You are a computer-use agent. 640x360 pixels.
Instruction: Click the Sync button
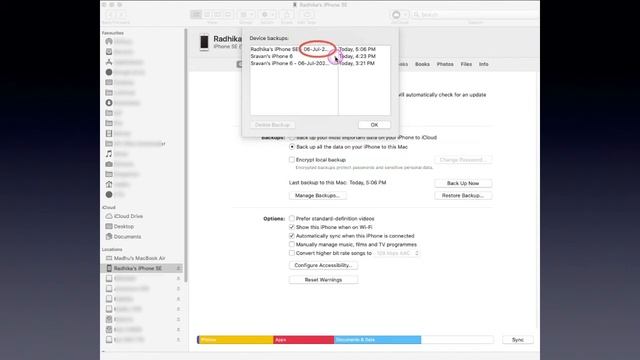pyautogui.click(x=518, y=340)
